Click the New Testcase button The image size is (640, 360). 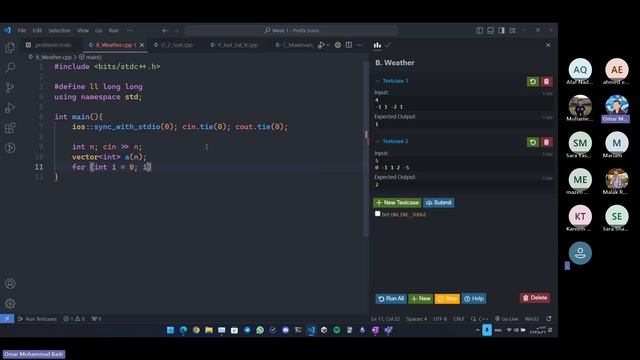pyautogui.click(x=397, y=202)
